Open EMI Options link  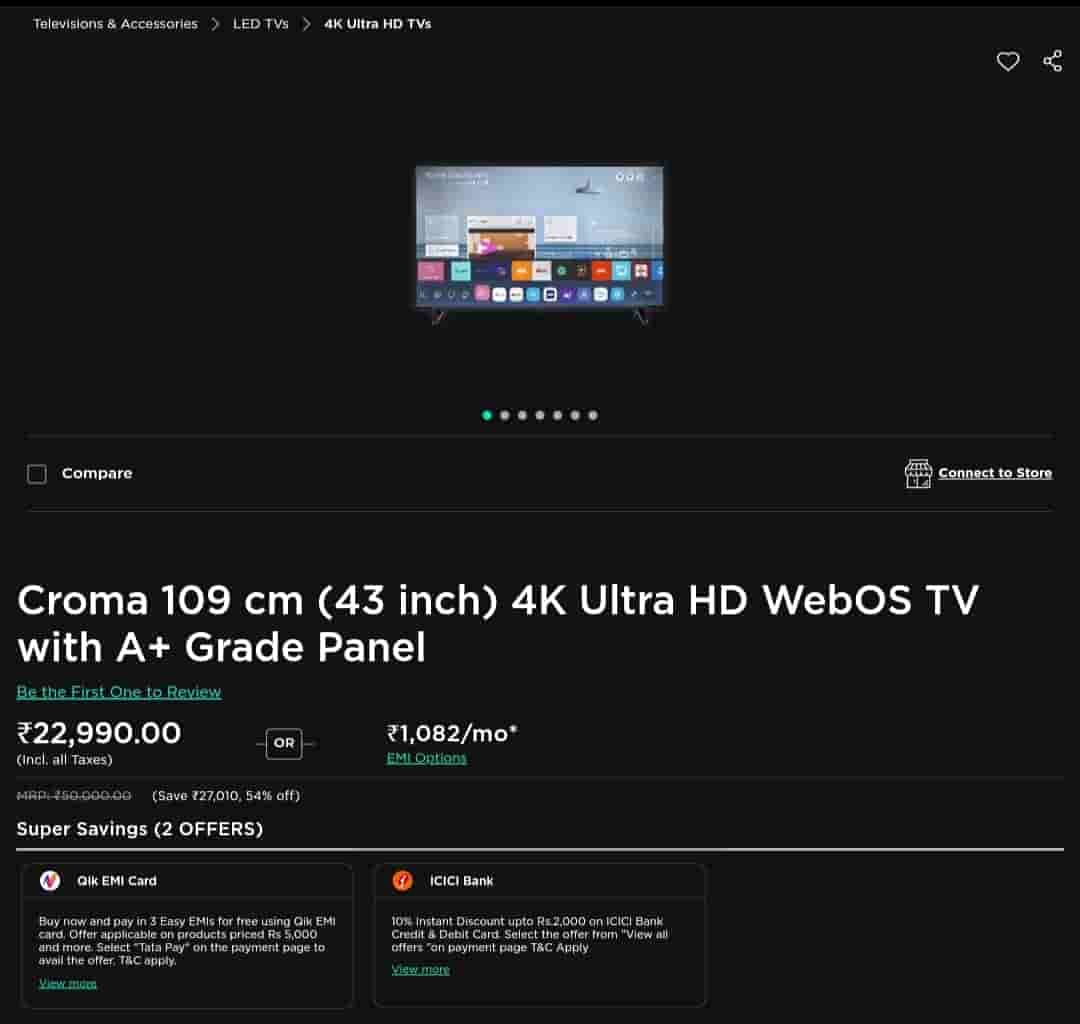click(x=426, y=758)
